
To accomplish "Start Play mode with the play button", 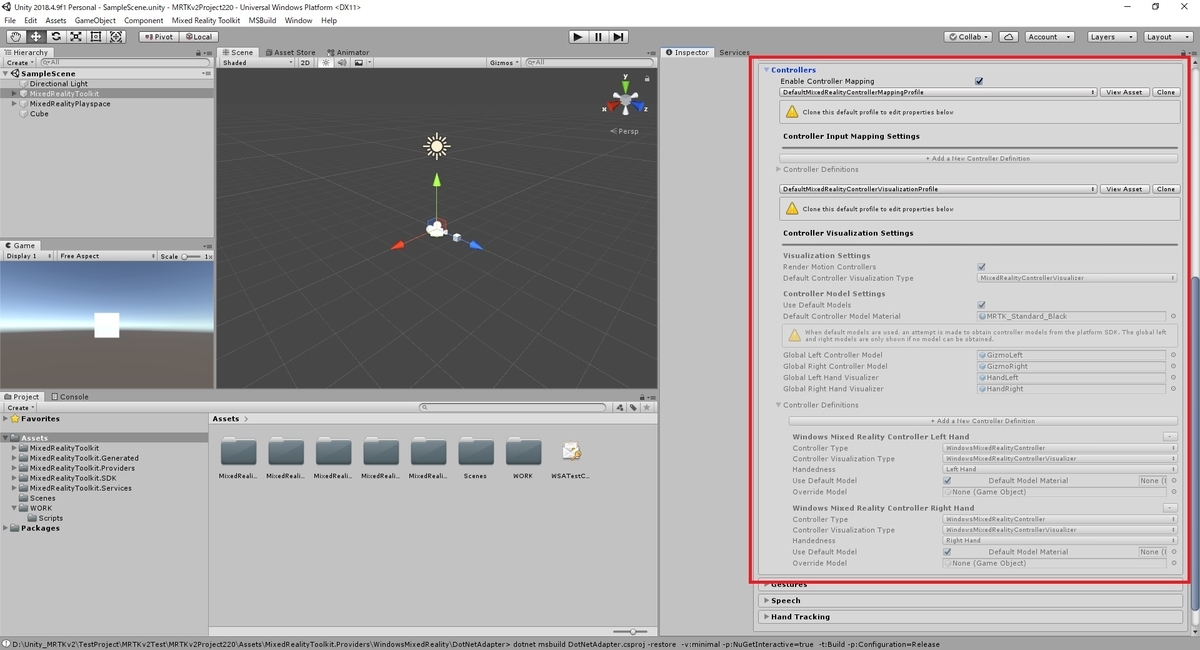I will pos(578,37).
